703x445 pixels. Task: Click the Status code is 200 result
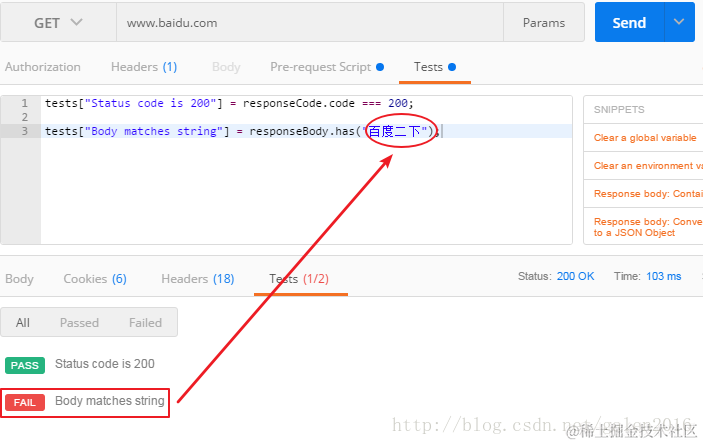tap(104, 364)
